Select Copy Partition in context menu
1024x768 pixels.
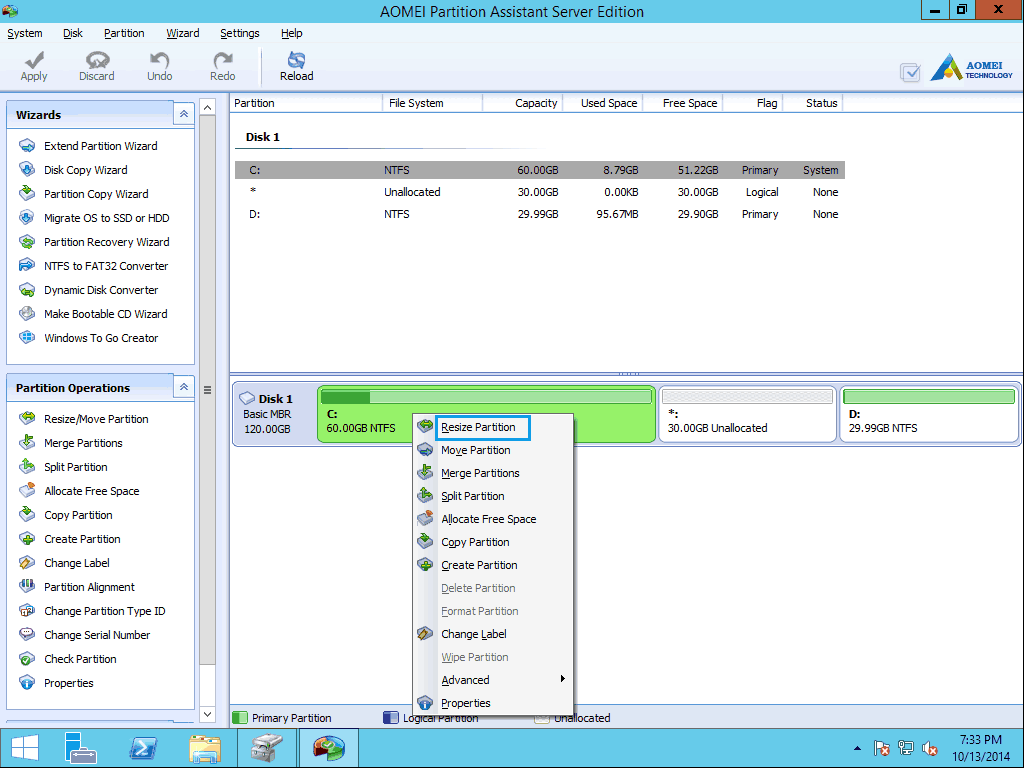coord(493,542)
